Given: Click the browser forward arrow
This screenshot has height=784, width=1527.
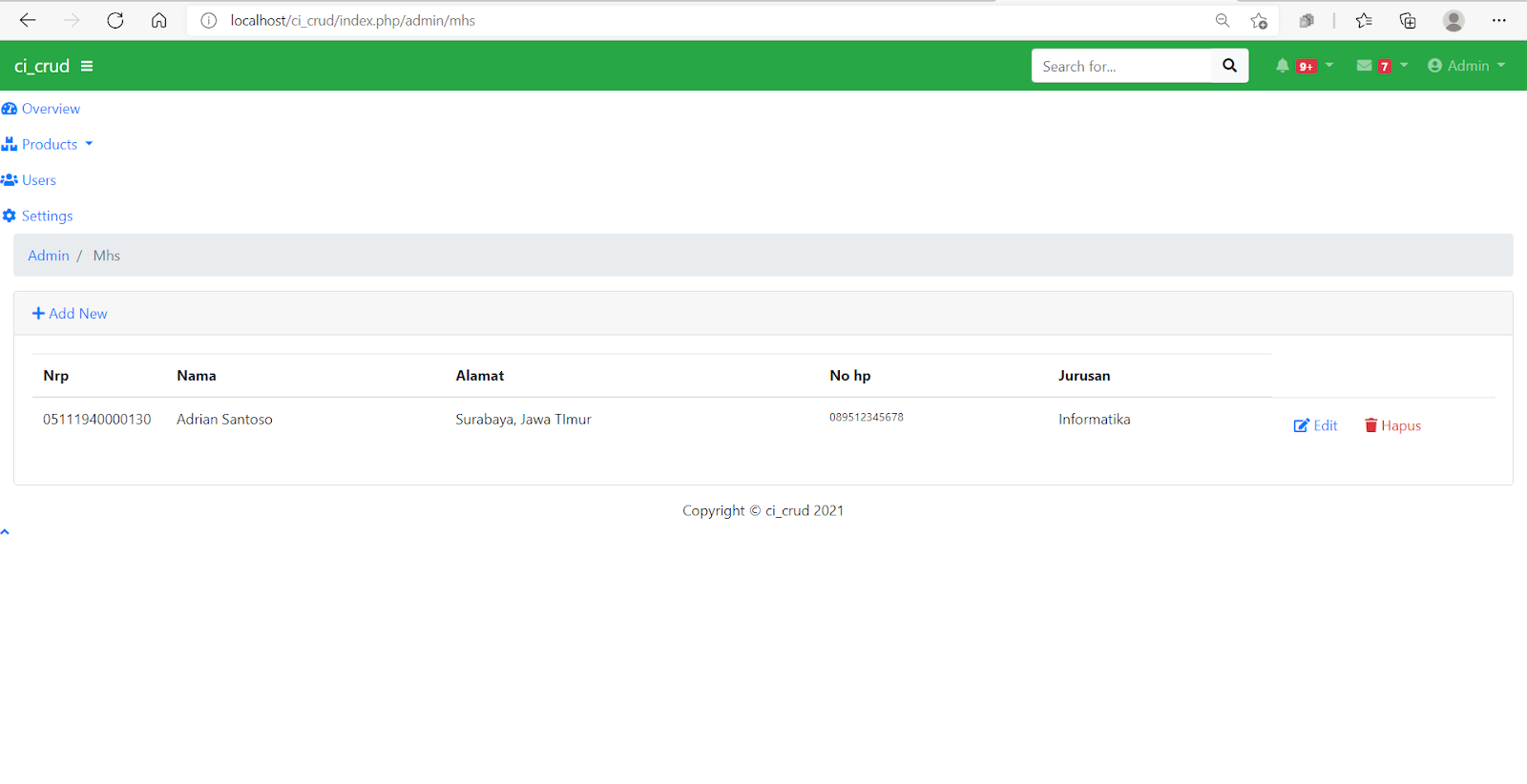Looking at the screenshot, I should coord(72,20).
